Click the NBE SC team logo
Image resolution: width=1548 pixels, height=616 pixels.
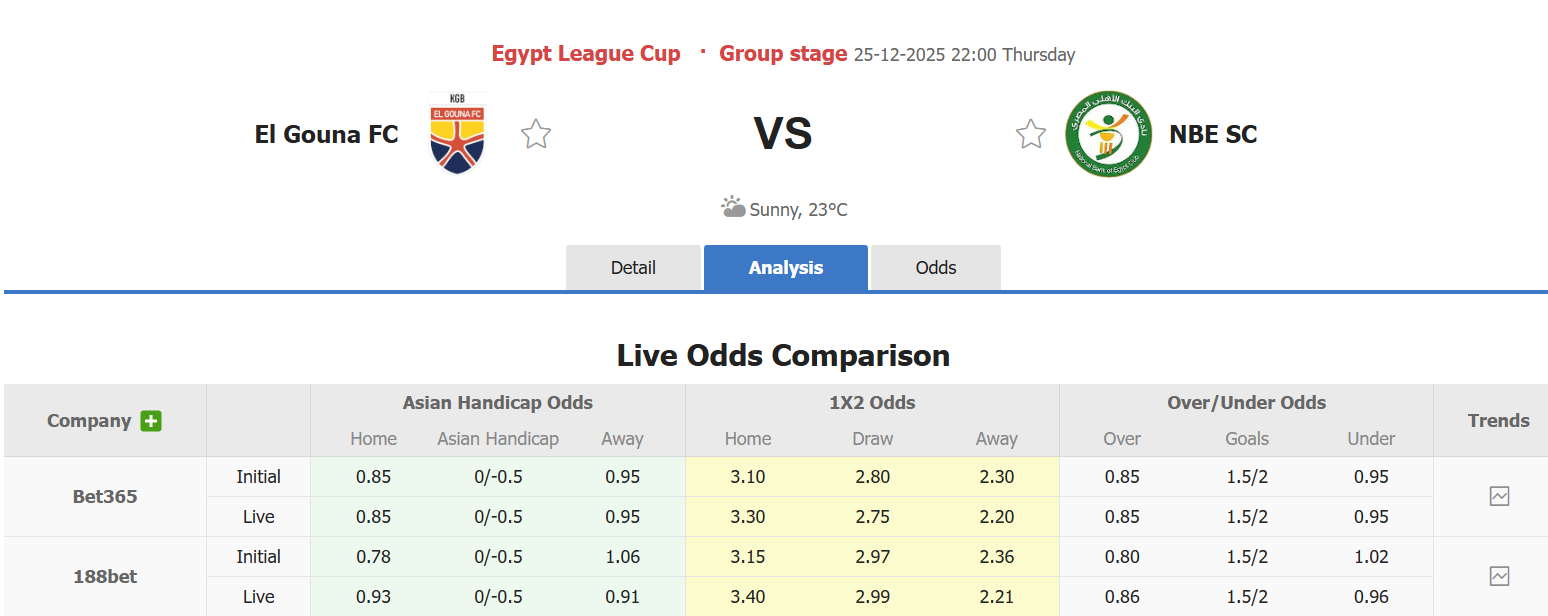[1108, 134]
